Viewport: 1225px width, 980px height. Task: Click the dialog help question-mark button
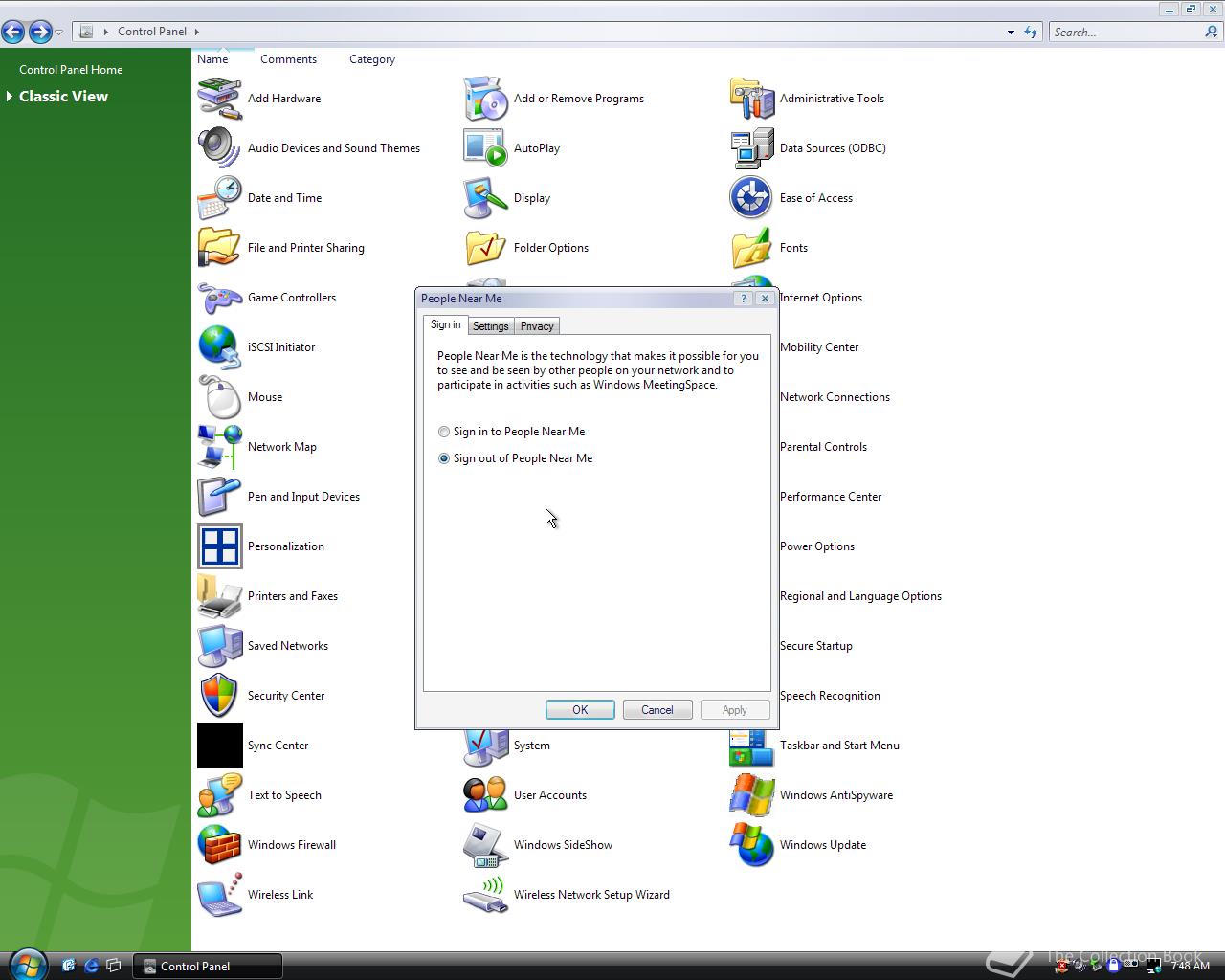tap(744, 299)
